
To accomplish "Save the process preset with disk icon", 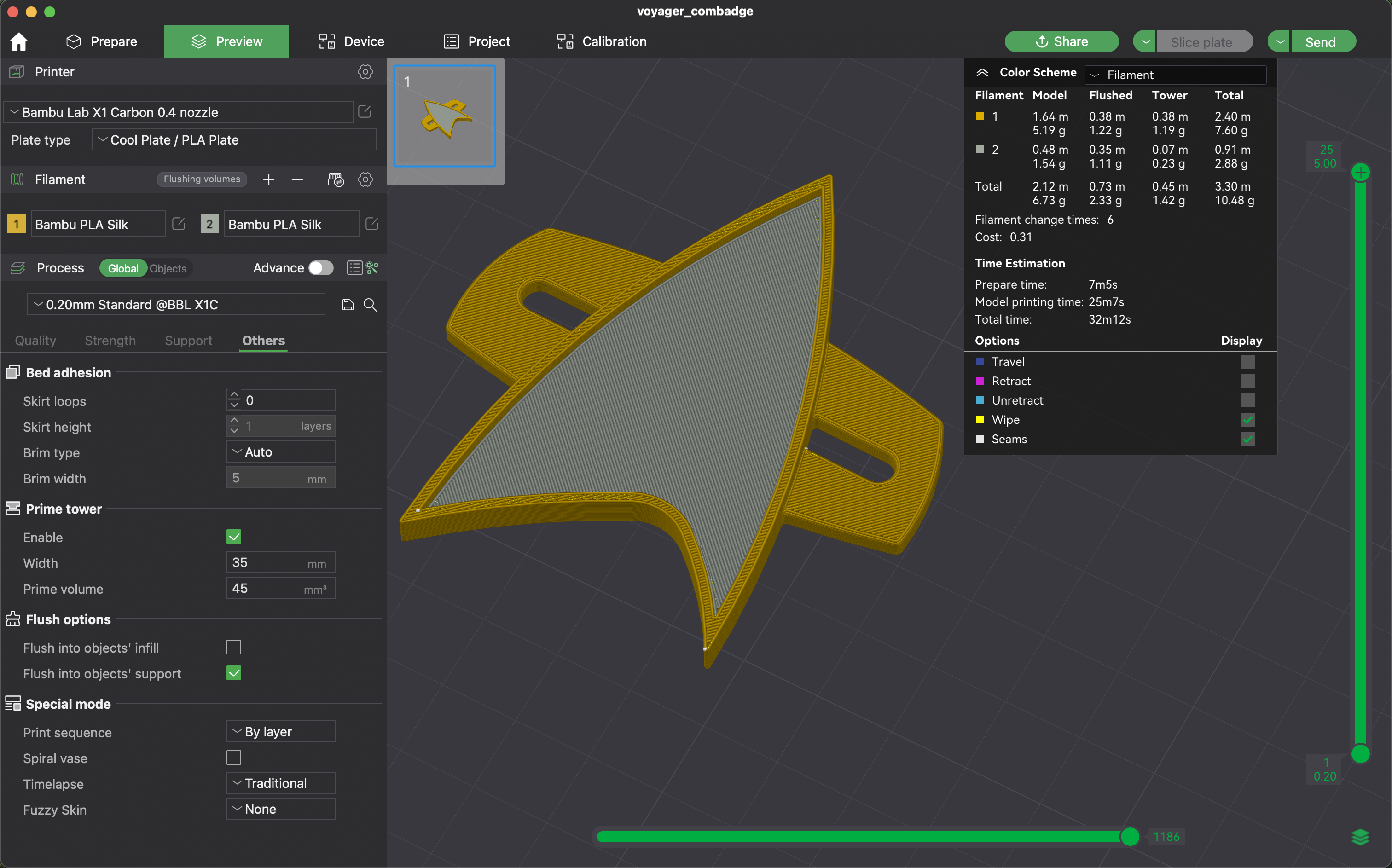I will 347,305.
